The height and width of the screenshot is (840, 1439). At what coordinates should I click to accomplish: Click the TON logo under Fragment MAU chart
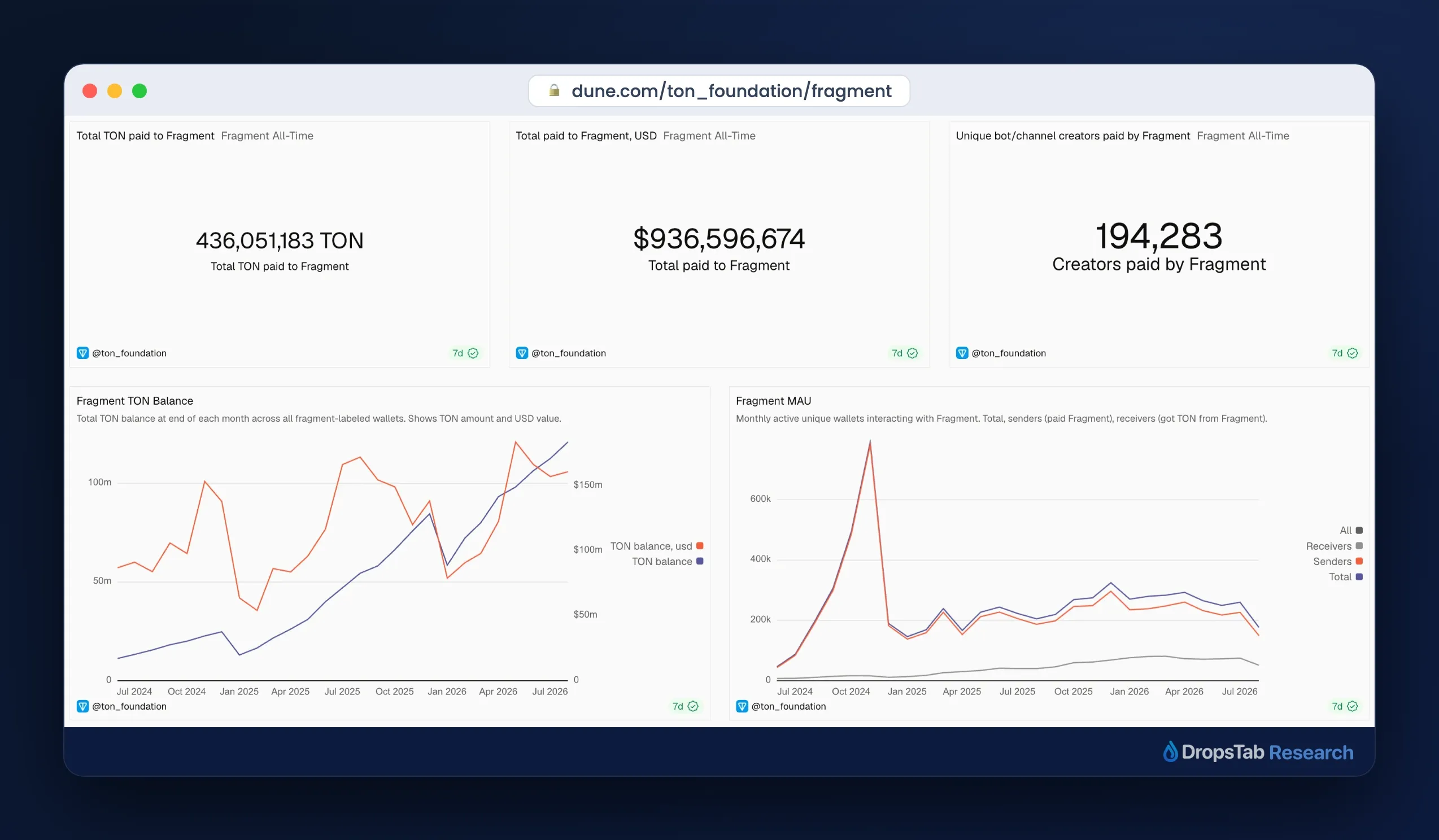pos(742,706)
